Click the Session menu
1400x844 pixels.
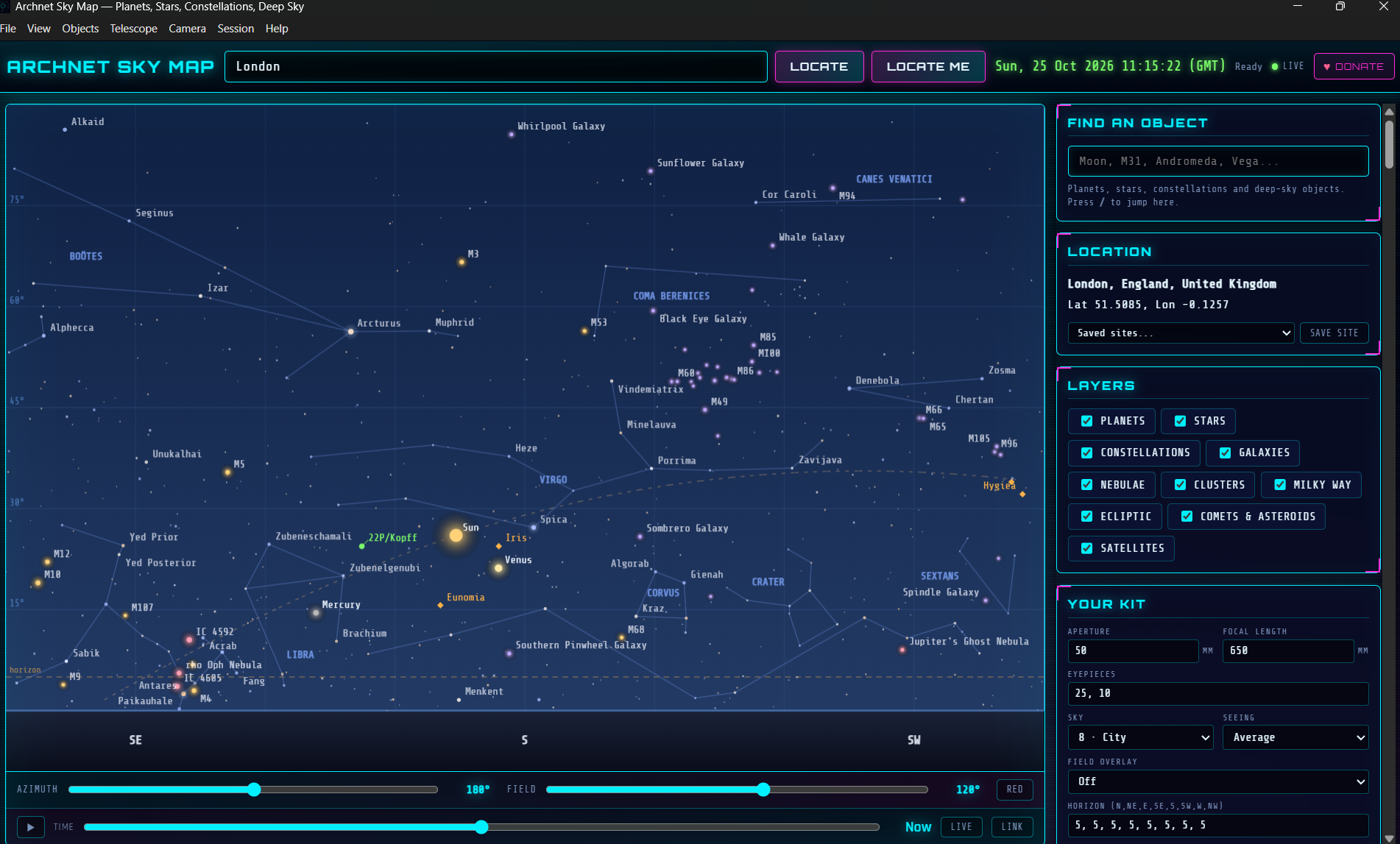pyautogui.click(x=236, y=29)
